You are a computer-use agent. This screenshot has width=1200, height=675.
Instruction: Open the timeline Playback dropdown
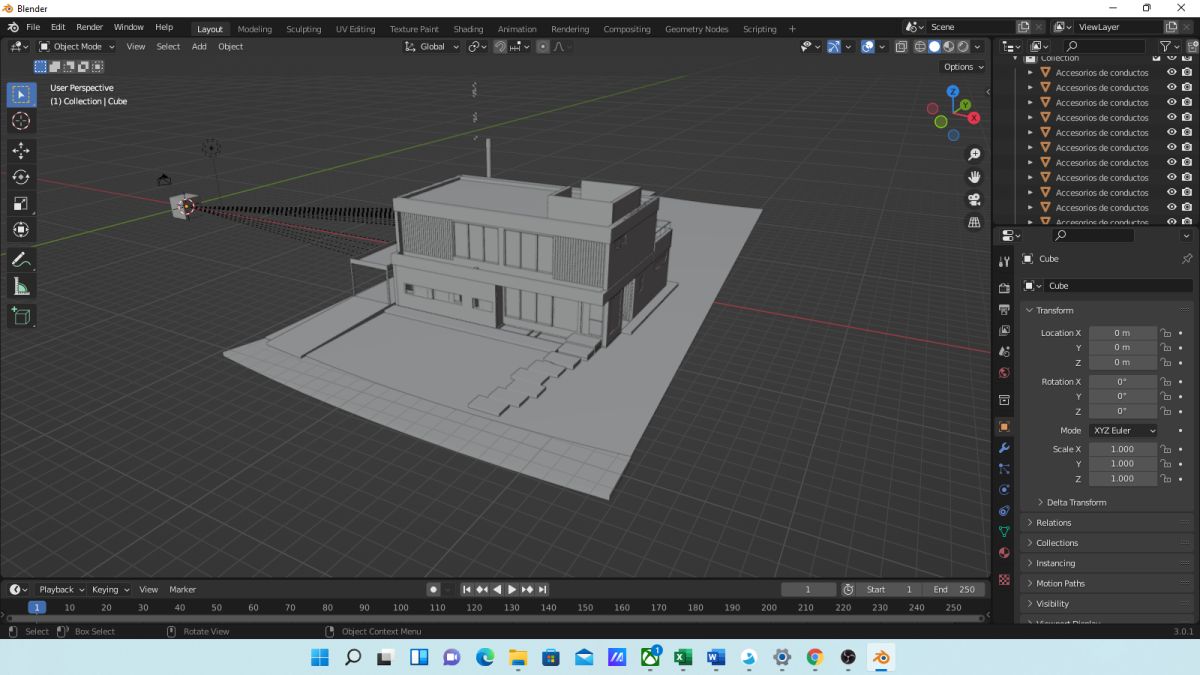[x=62, y=589]
